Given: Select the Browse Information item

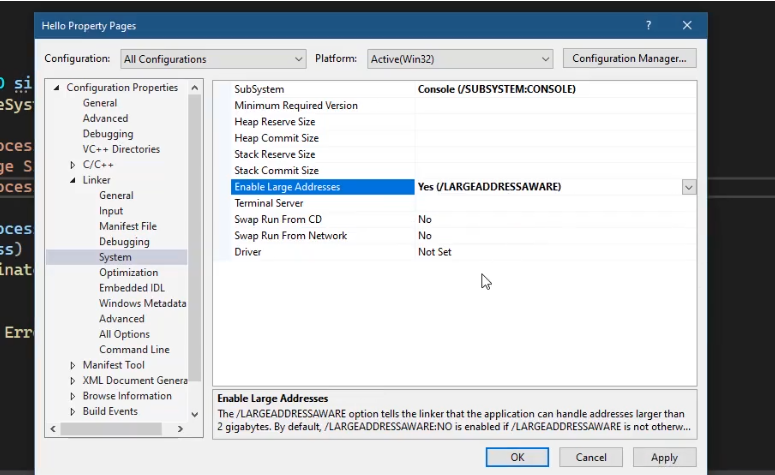Looking at the screenshot, I should 127,396.
